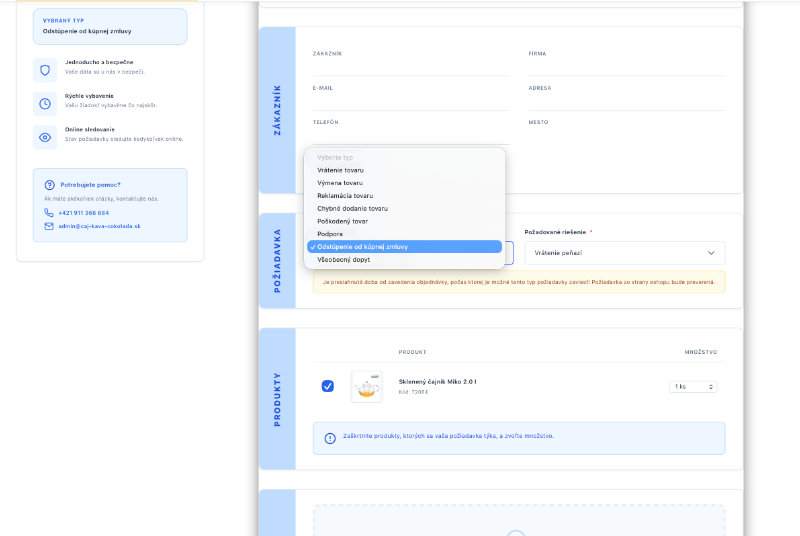Click the Zákazník input field
This screenshot has width=800, height=536.
click(x=411, y=67)
